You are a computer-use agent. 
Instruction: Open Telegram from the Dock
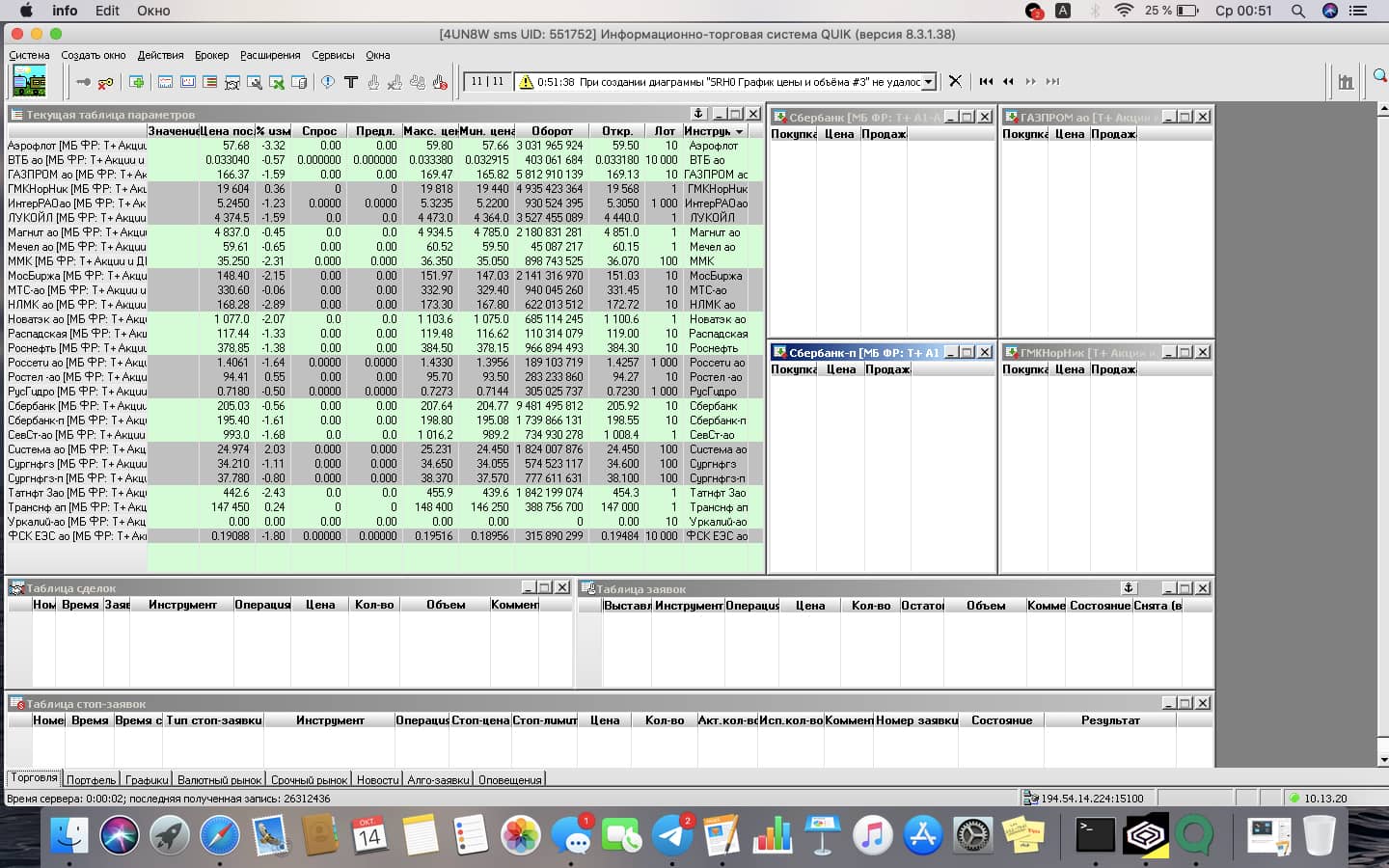coord(672,834)
